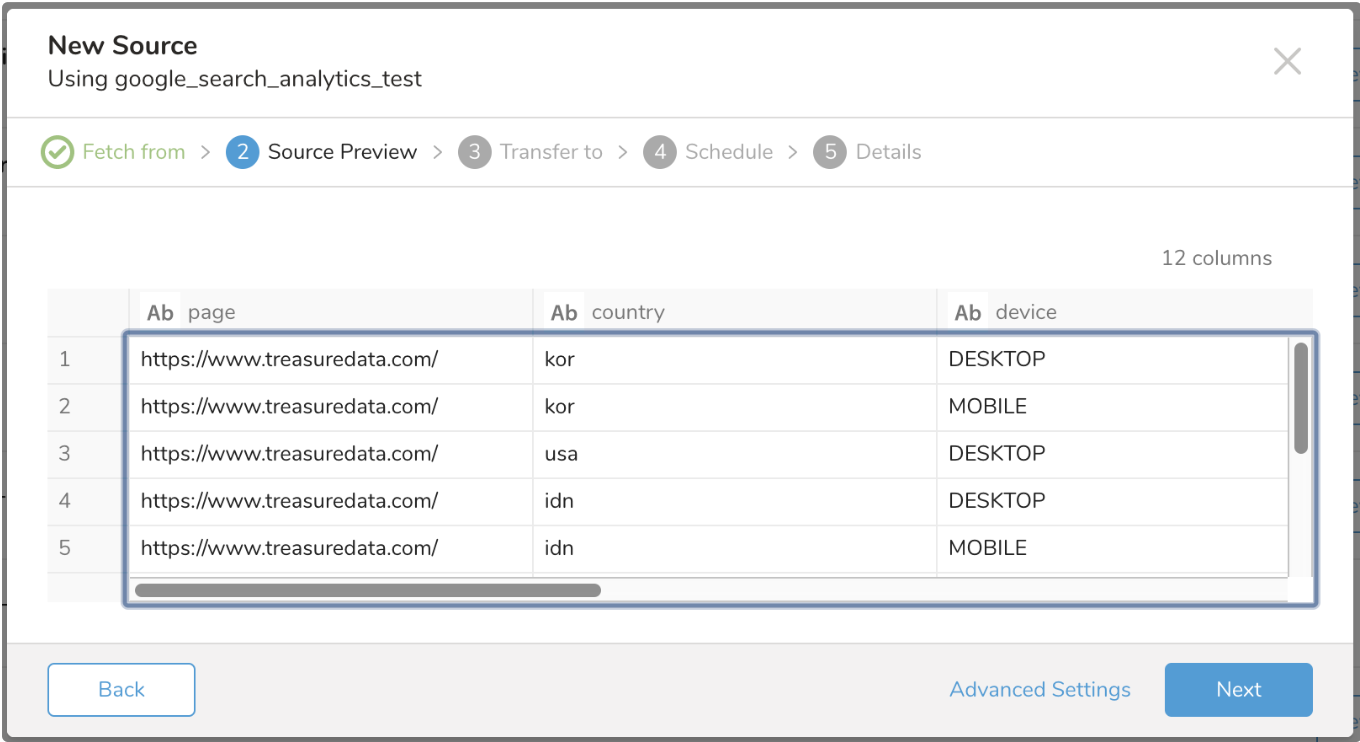Screen dimensions: 1360x742
Task: Click the horizontal scrollbar thumb in preview table
Action: 367,590
